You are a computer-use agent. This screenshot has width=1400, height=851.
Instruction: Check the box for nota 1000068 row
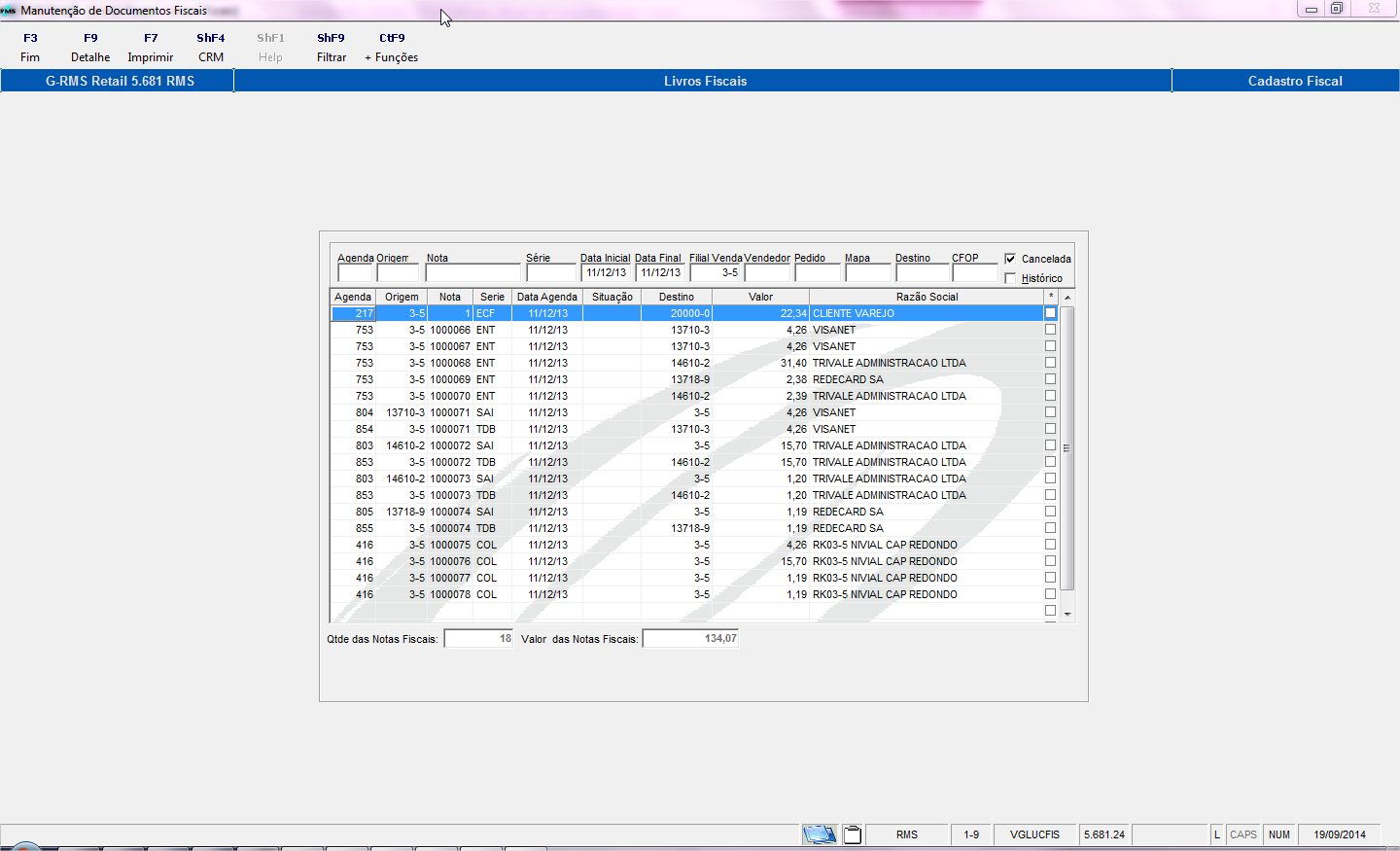coord(1050,363)
